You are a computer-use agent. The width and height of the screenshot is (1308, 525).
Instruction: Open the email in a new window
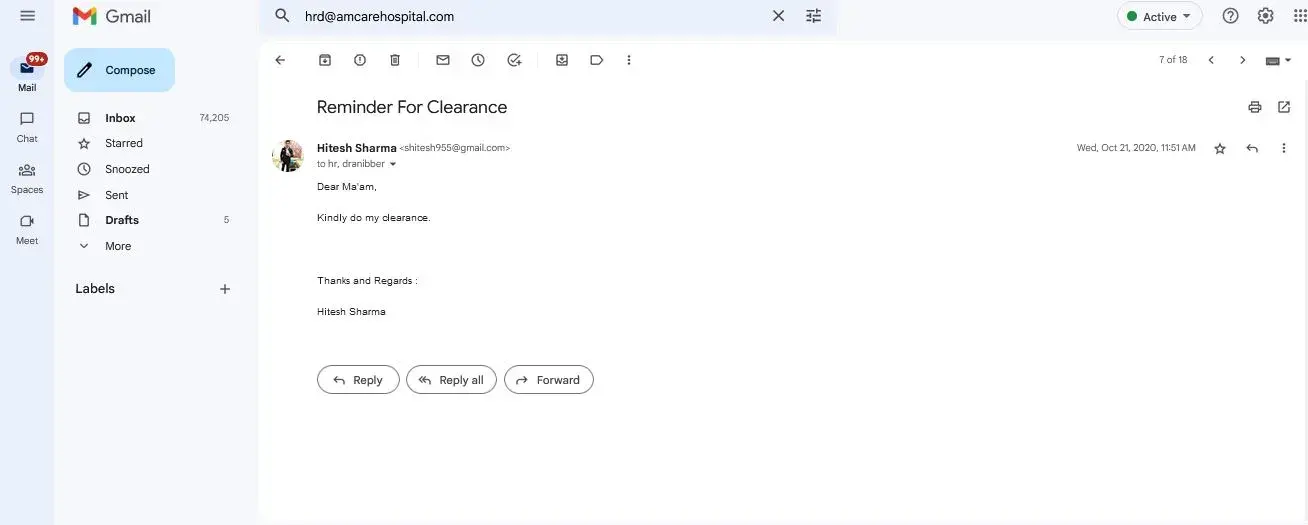(1284, 107)
